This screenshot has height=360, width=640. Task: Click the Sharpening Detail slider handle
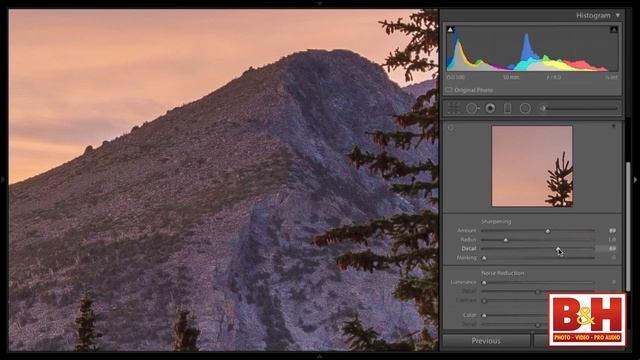558,249
